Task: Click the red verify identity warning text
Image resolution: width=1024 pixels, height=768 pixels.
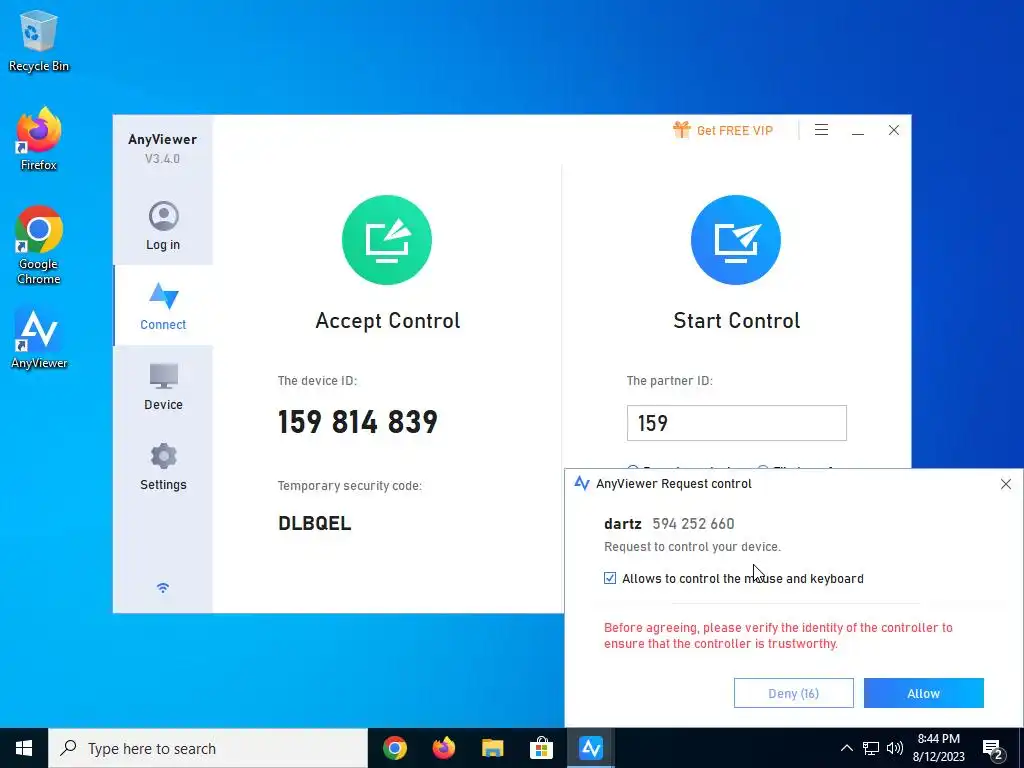Action: click(778, 635)
